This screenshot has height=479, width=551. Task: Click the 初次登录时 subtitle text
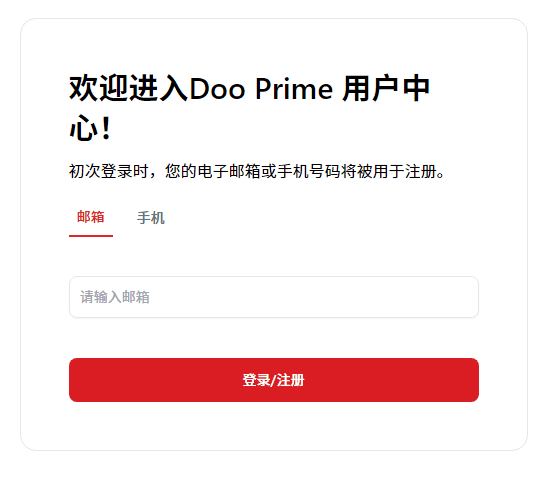(x=257, y=171)
